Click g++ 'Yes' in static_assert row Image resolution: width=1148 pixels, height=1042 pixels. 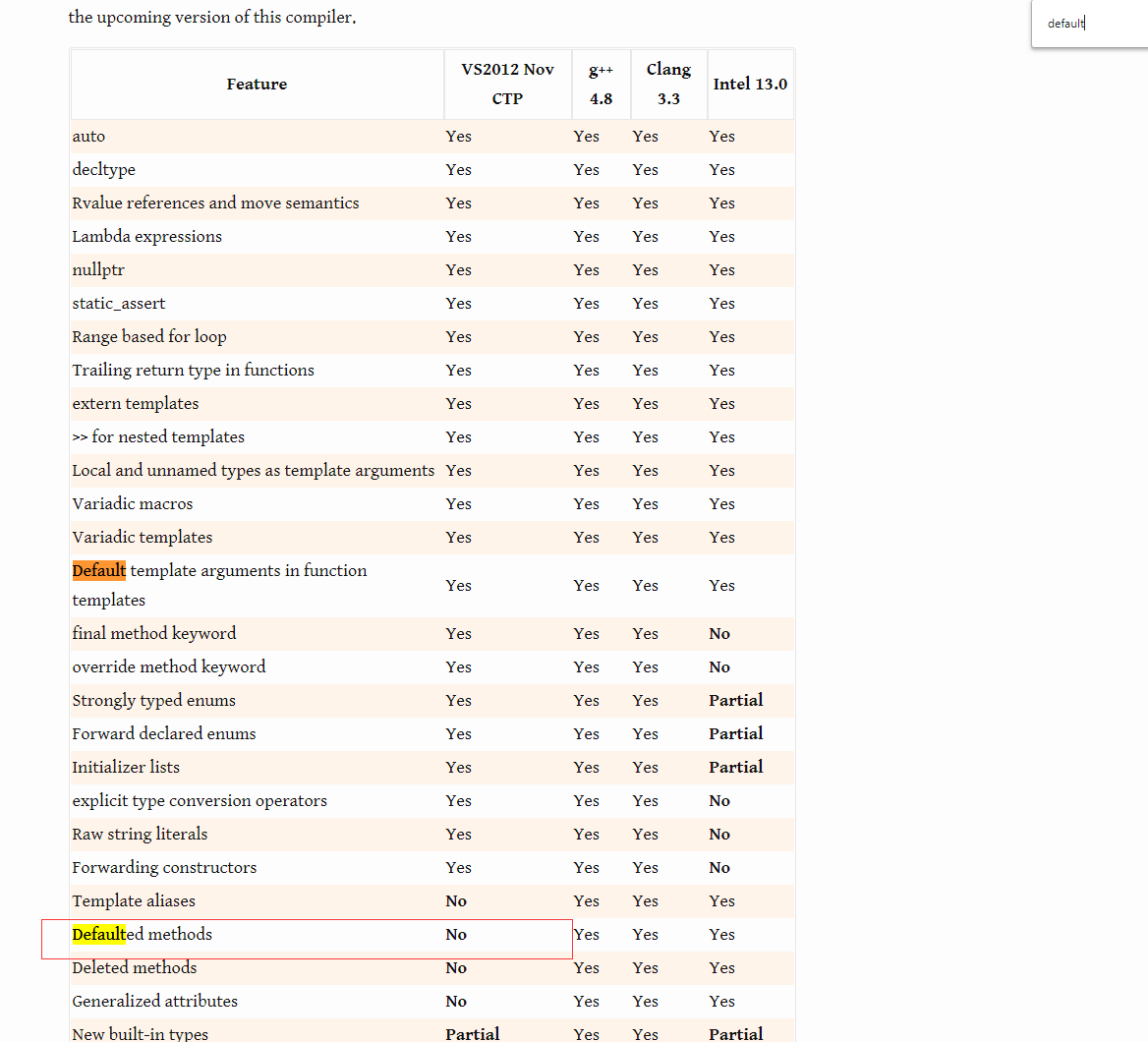click(x=587, y=304)
